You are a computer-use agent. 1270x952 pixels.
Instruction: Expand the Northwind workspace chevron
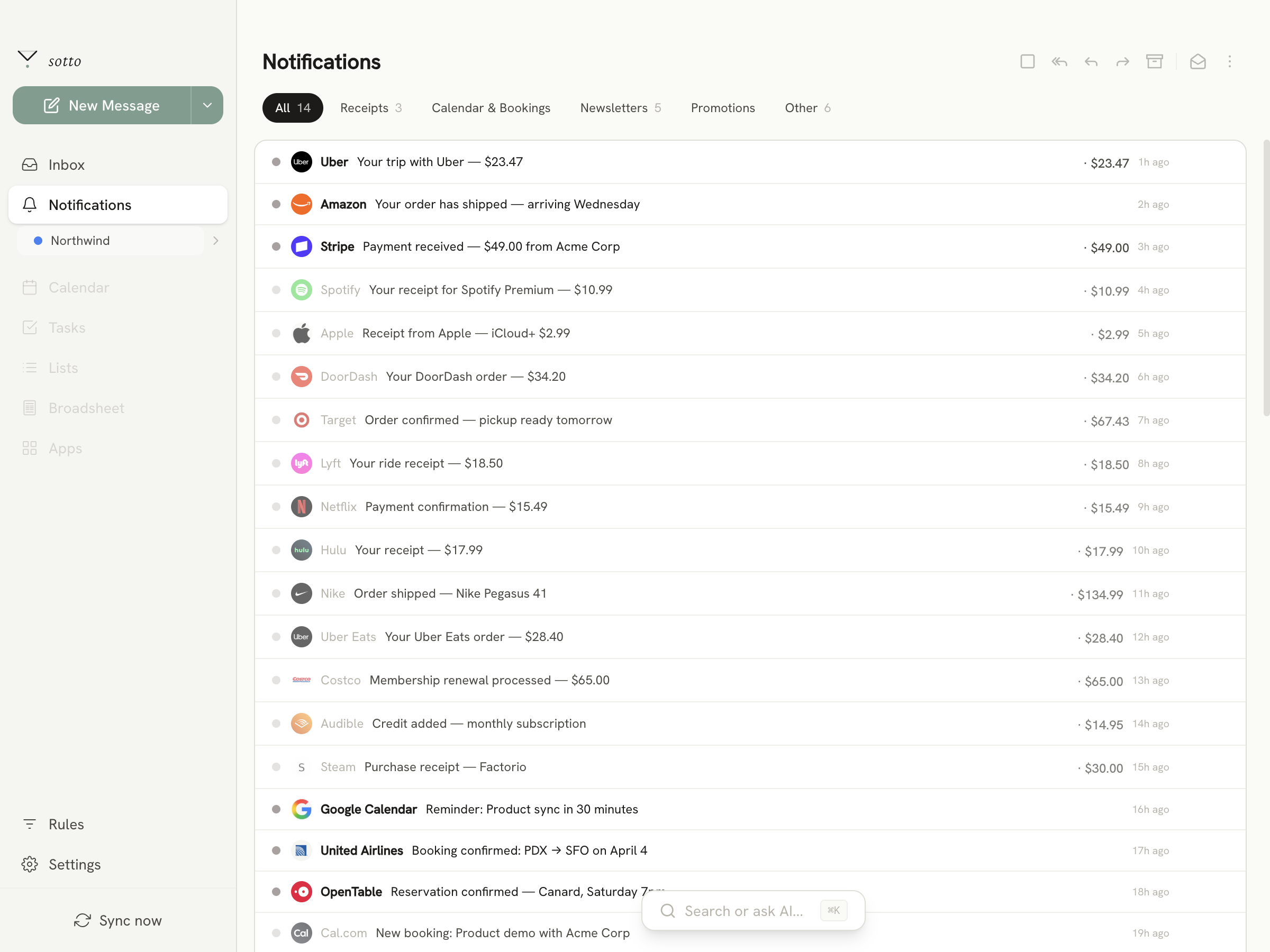216,241
